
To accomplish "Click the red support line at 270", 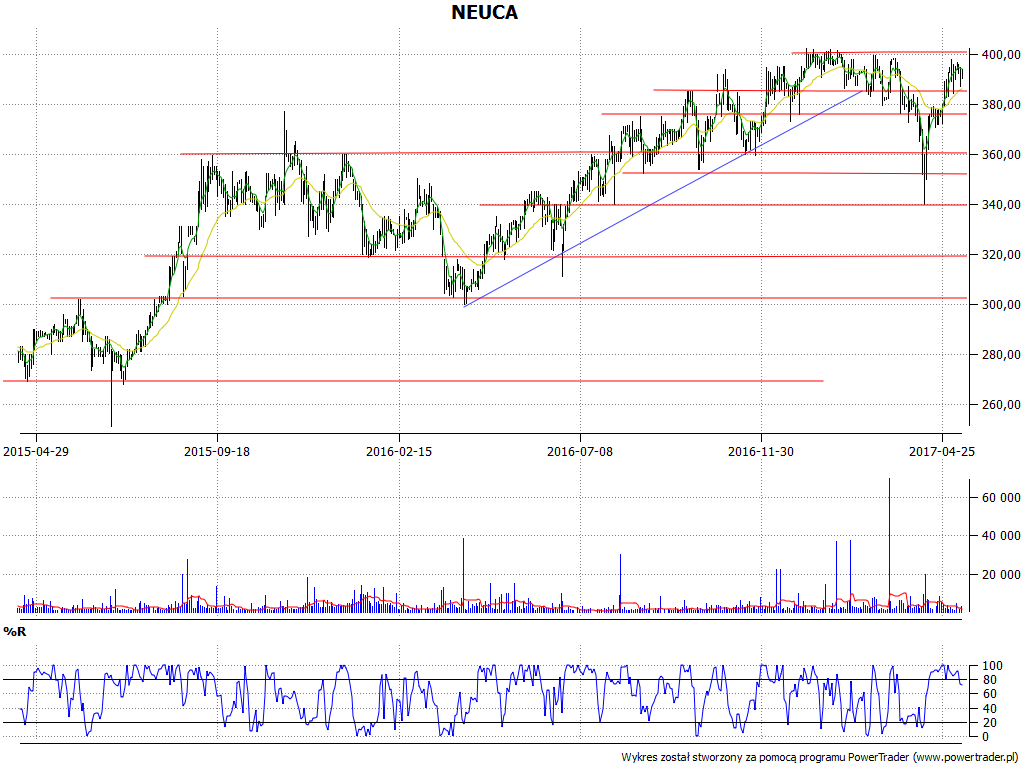I will [413, 381].
